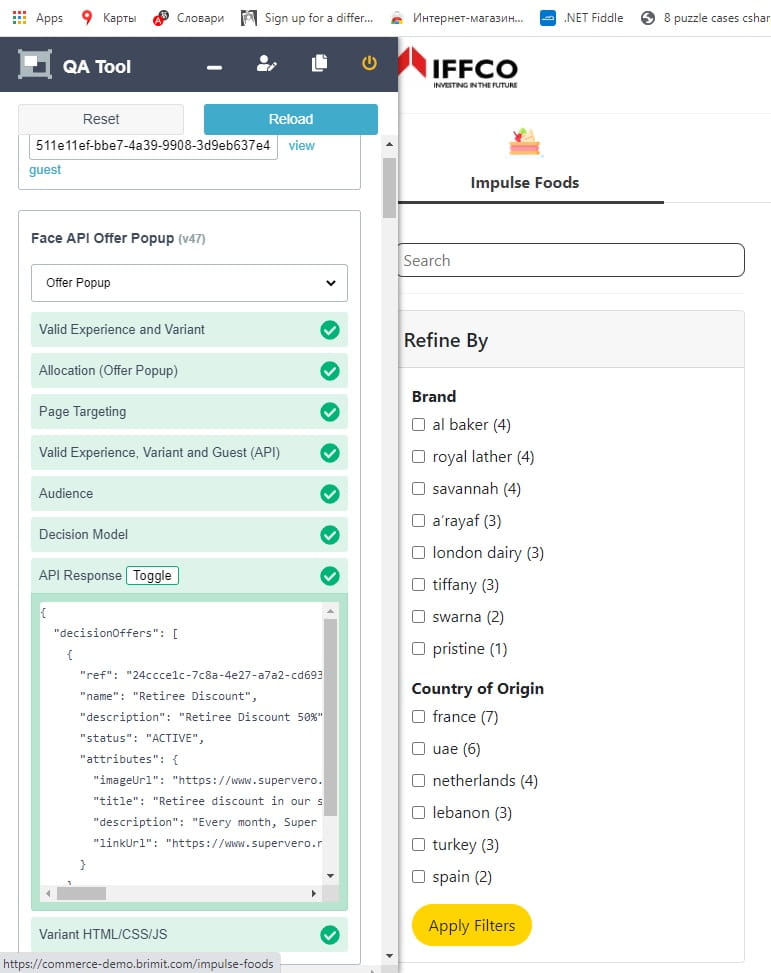Click the Impulse Foods cake icon
Screen dimensions: 771x973
click(x=525, y=142)
